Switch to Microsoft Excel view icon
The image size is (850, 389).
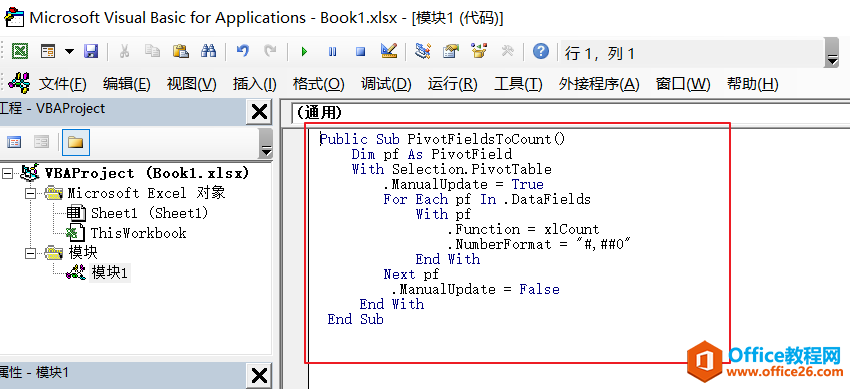tap(20, 51)
